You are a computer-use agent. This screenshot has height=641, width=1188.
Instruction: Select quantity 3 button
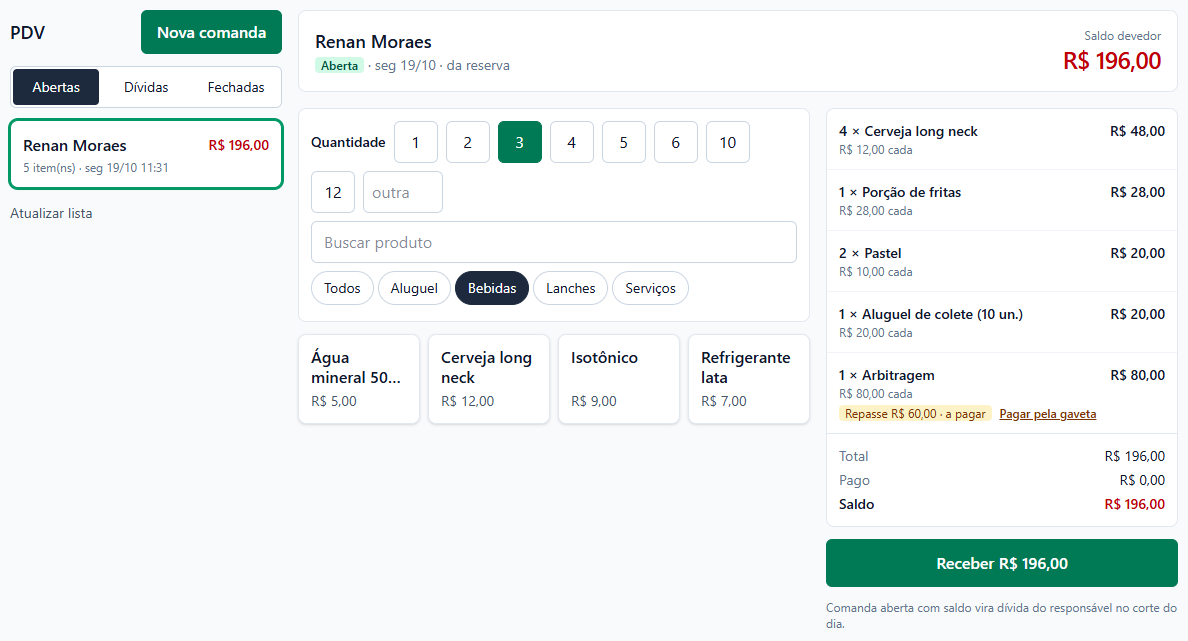(x=520, y=142)
